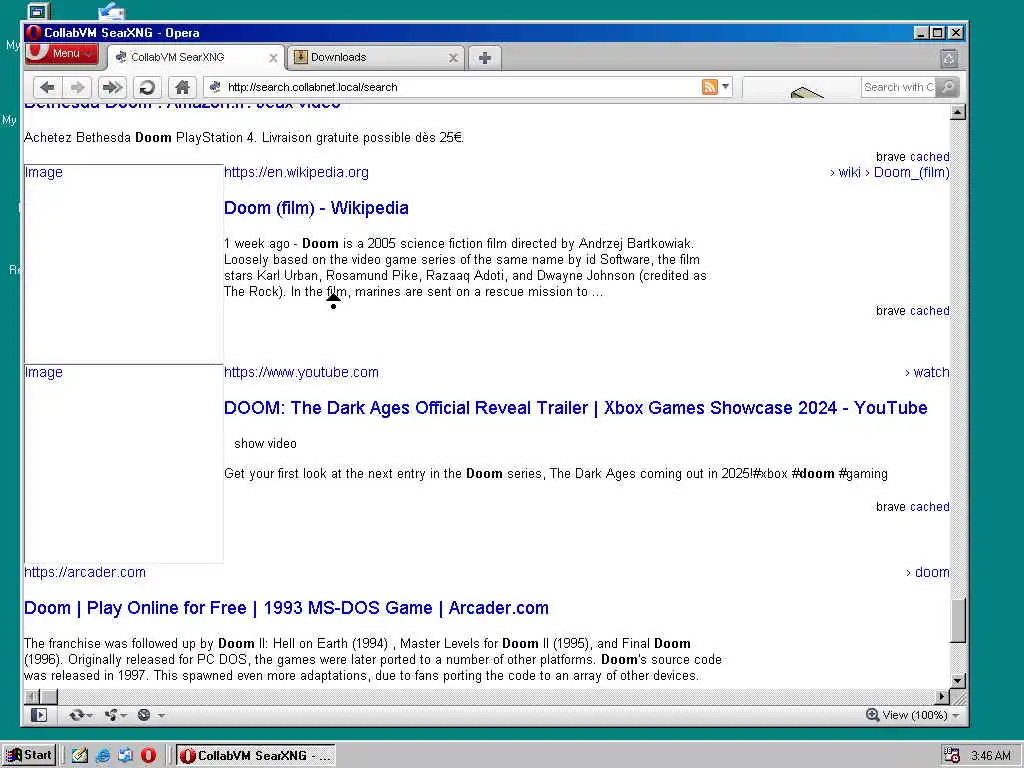Click the https://arcader.com URL link
1024x768 pixels.
pyautogui.click(x=85, y=572)
